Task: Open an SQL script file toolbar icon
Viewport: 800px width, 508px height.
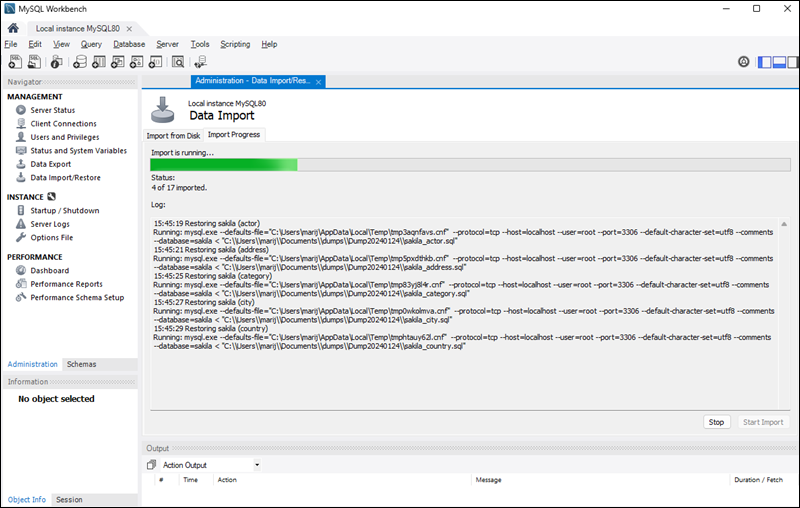Action: click(x=34, y=62)
